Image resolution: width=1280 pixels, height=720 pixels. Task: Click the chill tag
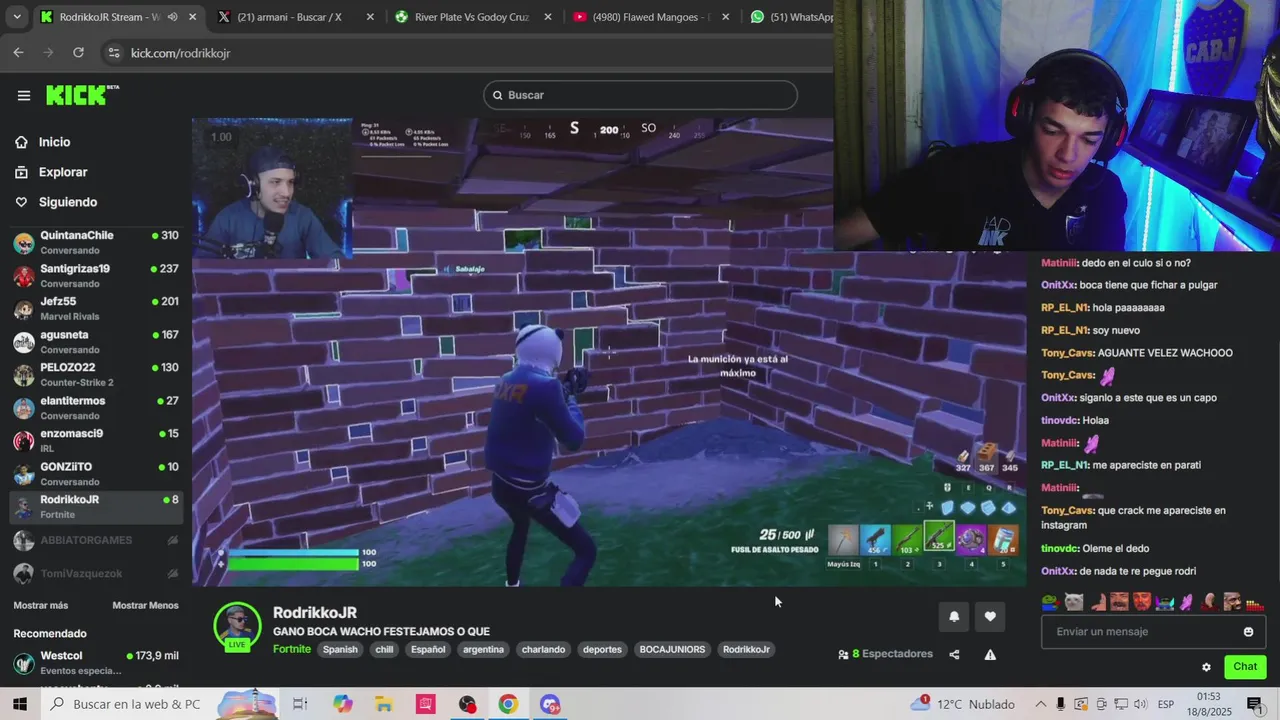384,650
